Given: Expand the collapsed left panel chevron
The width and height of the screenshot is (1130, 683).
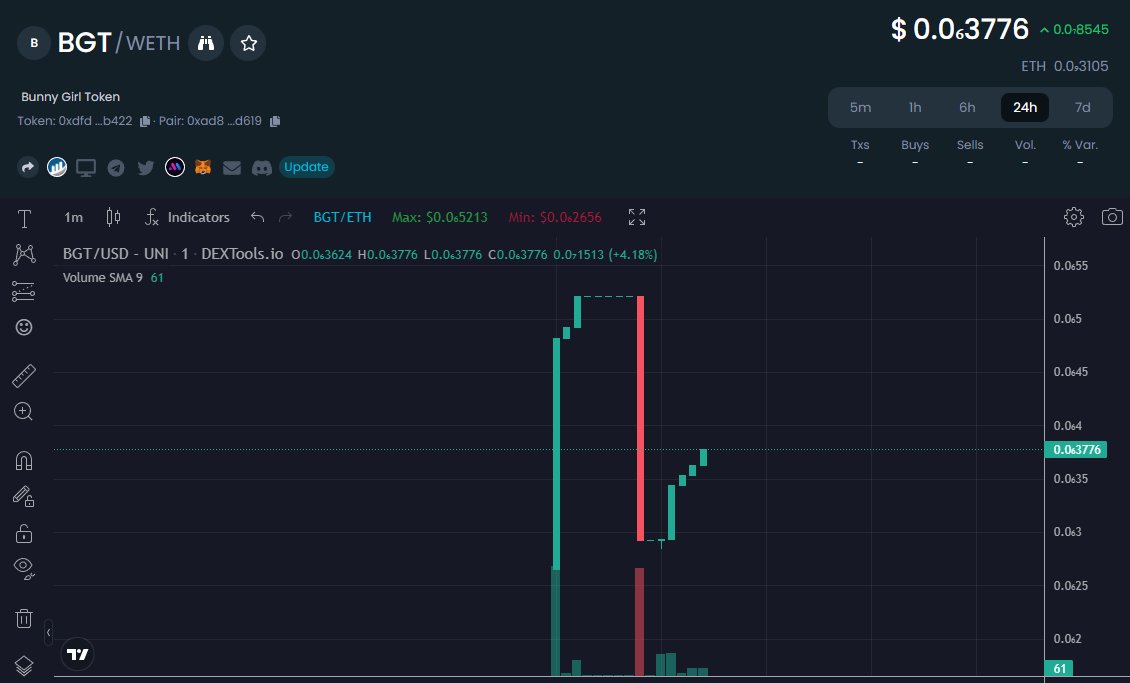Looking at the screenshot, I should [x=47, y=633].
